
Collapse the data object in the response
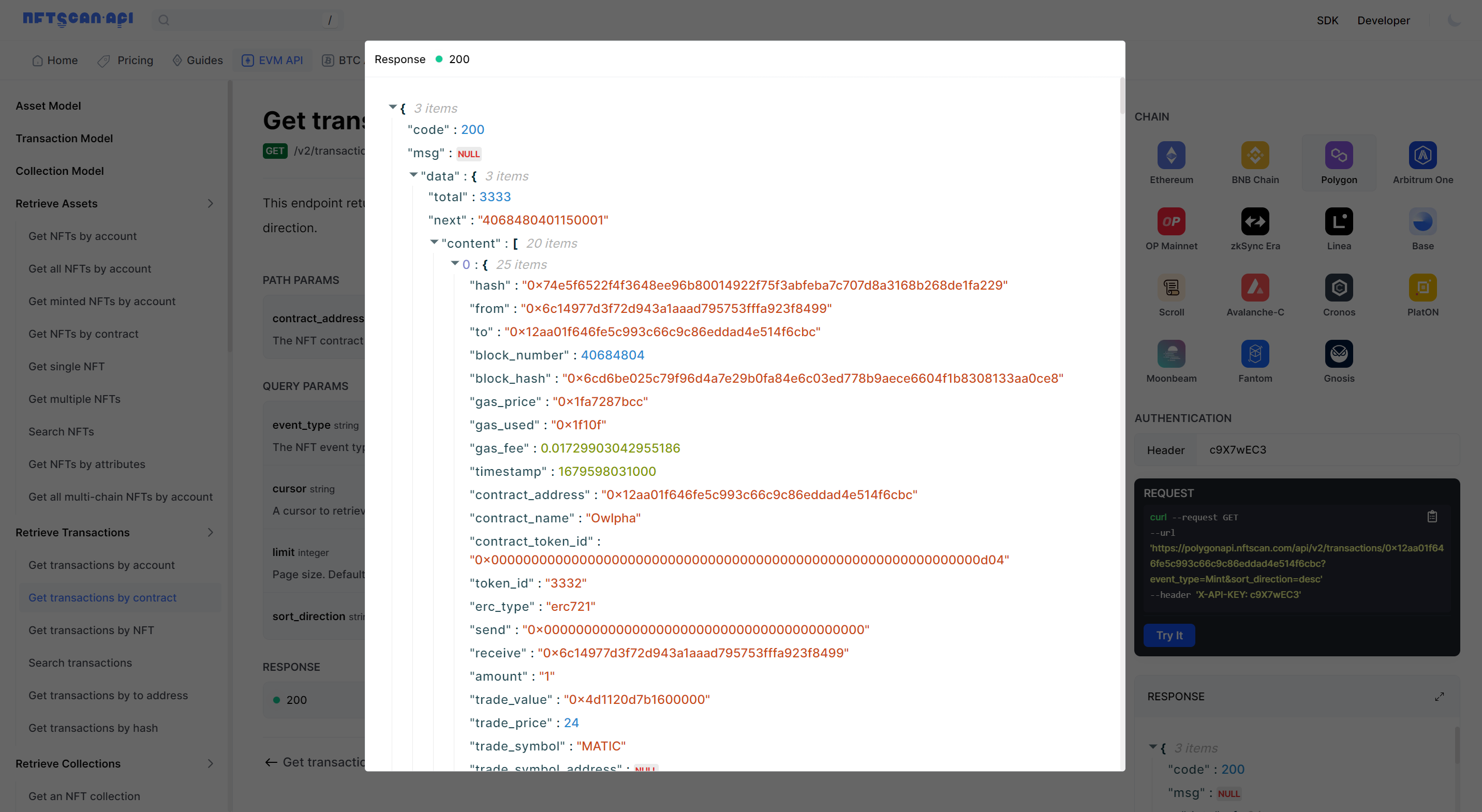click(413, 175)
